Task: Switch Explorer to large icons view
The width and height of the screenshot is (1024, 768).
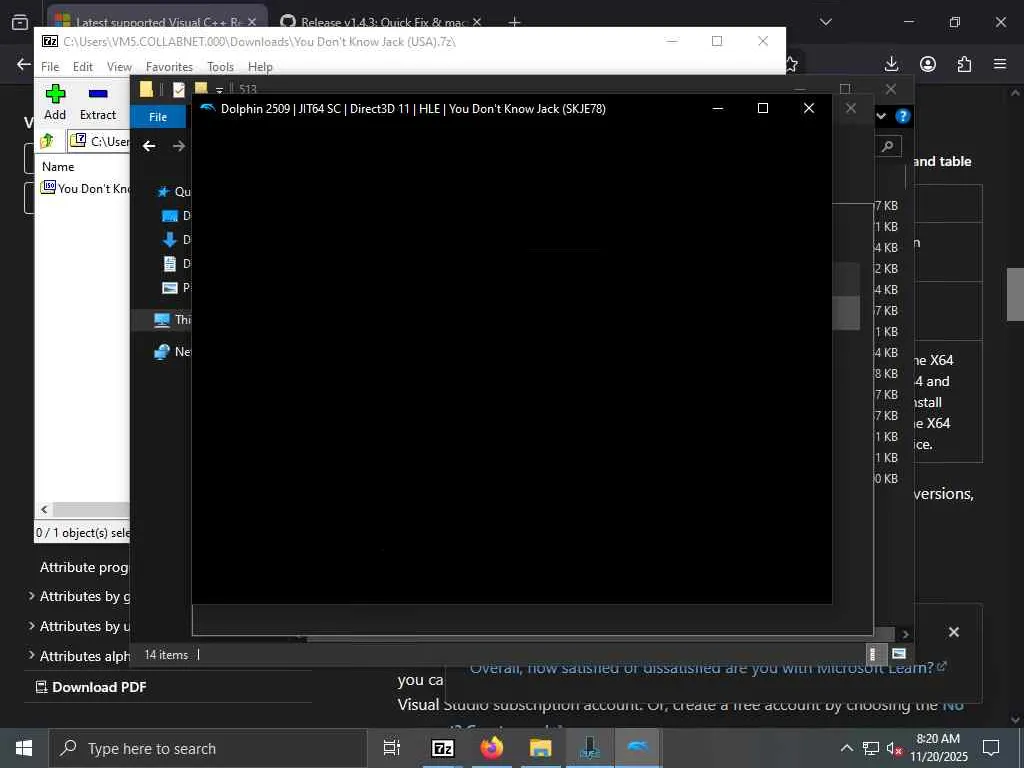Action: click(899, 654)
